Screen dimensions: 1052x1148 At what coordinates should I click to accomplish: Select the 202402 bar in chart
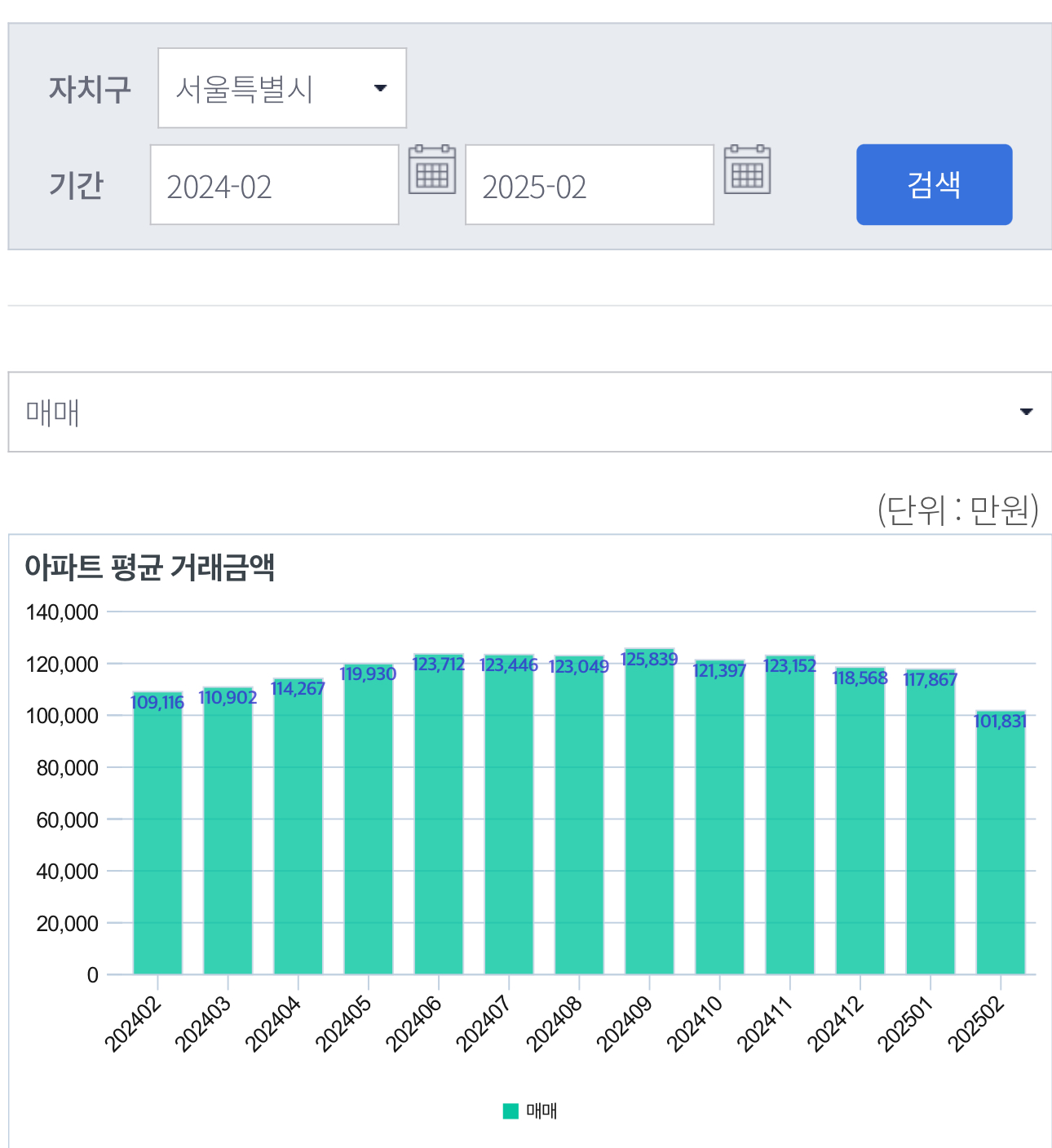pos(157,832)
